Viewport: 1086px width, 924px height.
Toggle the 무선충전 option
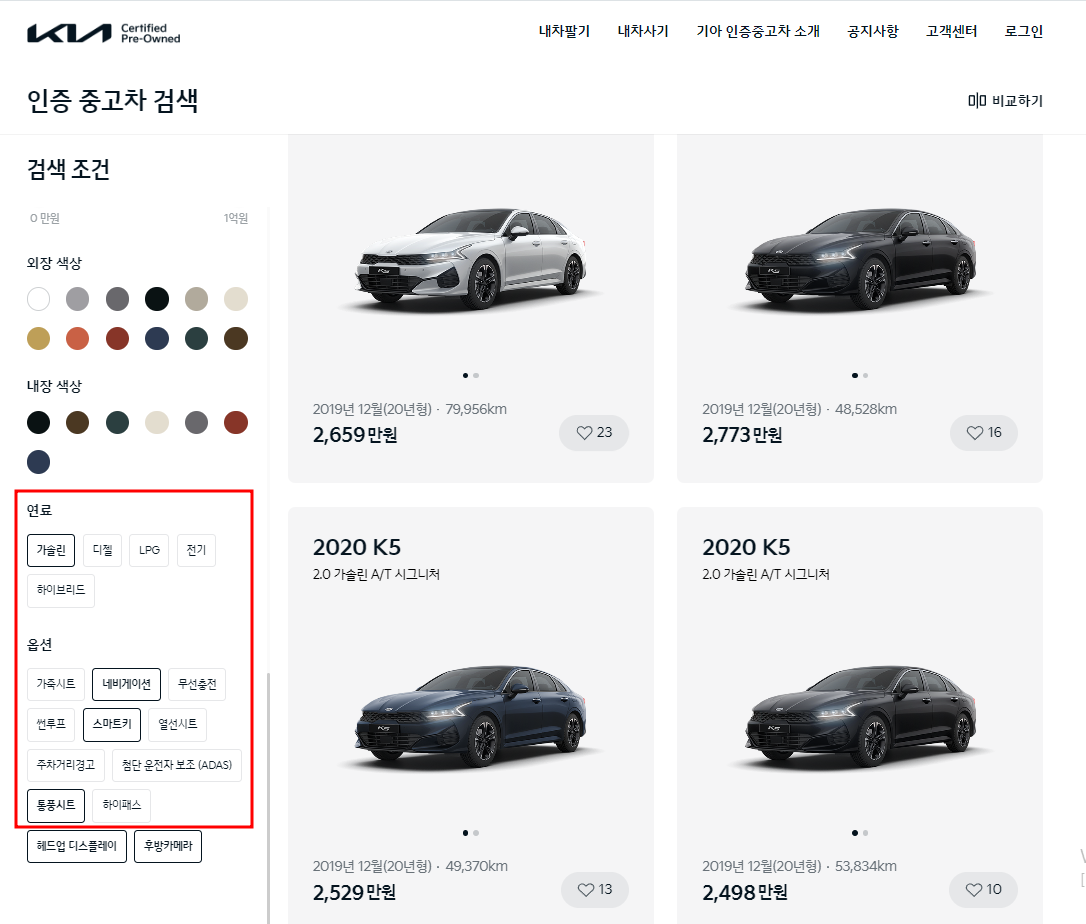click(197, 684)
